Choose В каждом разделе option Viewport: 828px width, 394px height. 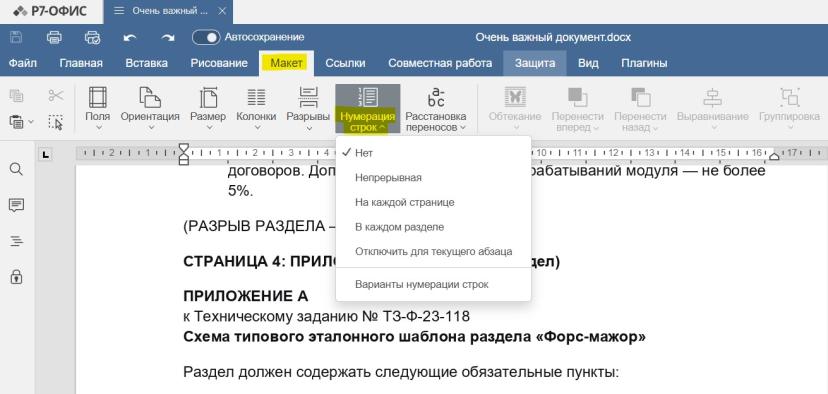(x=433, y=227)
